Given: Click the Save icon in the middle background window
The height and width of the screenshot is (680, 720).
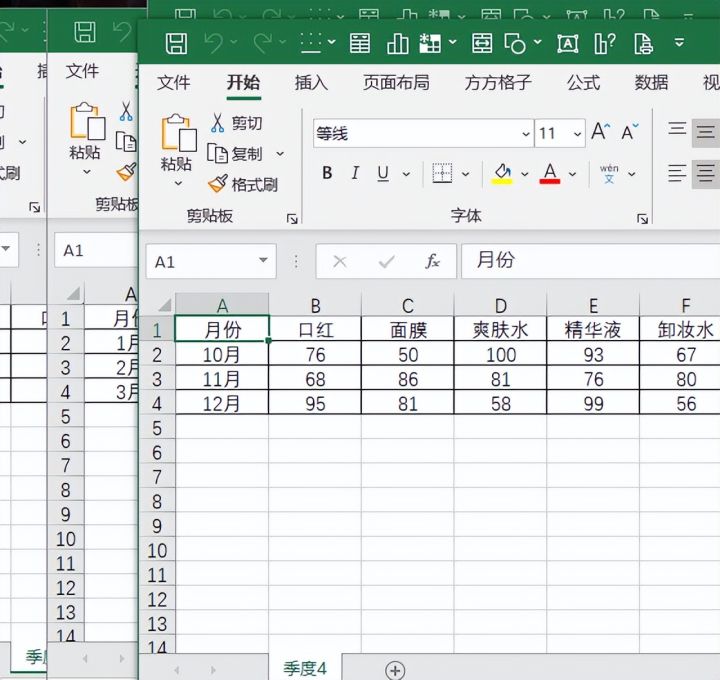Looking at the screenshot, I should pos(85,32).
